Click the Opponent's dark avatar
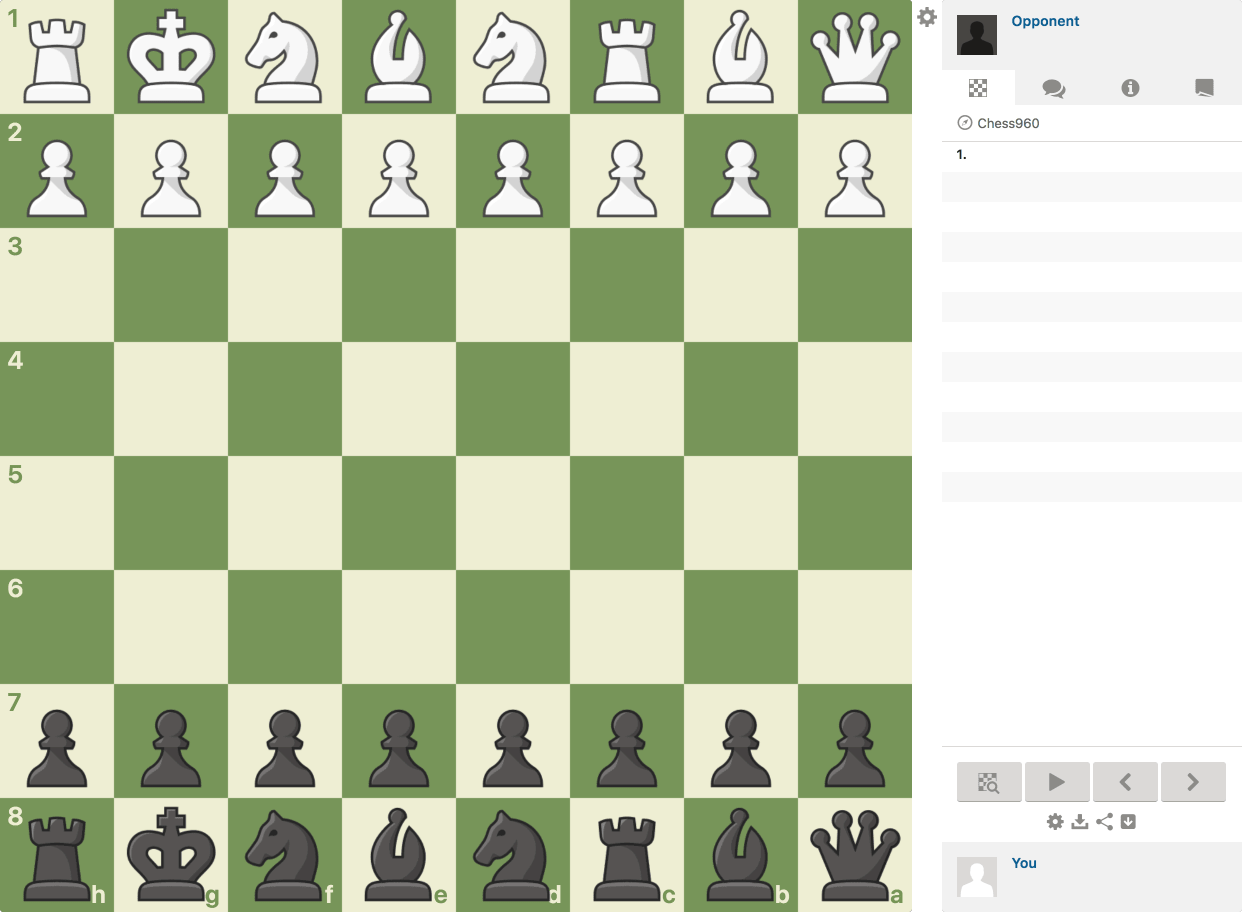The height and width of the screenshot is (912, 1242). tap(977, 35)
